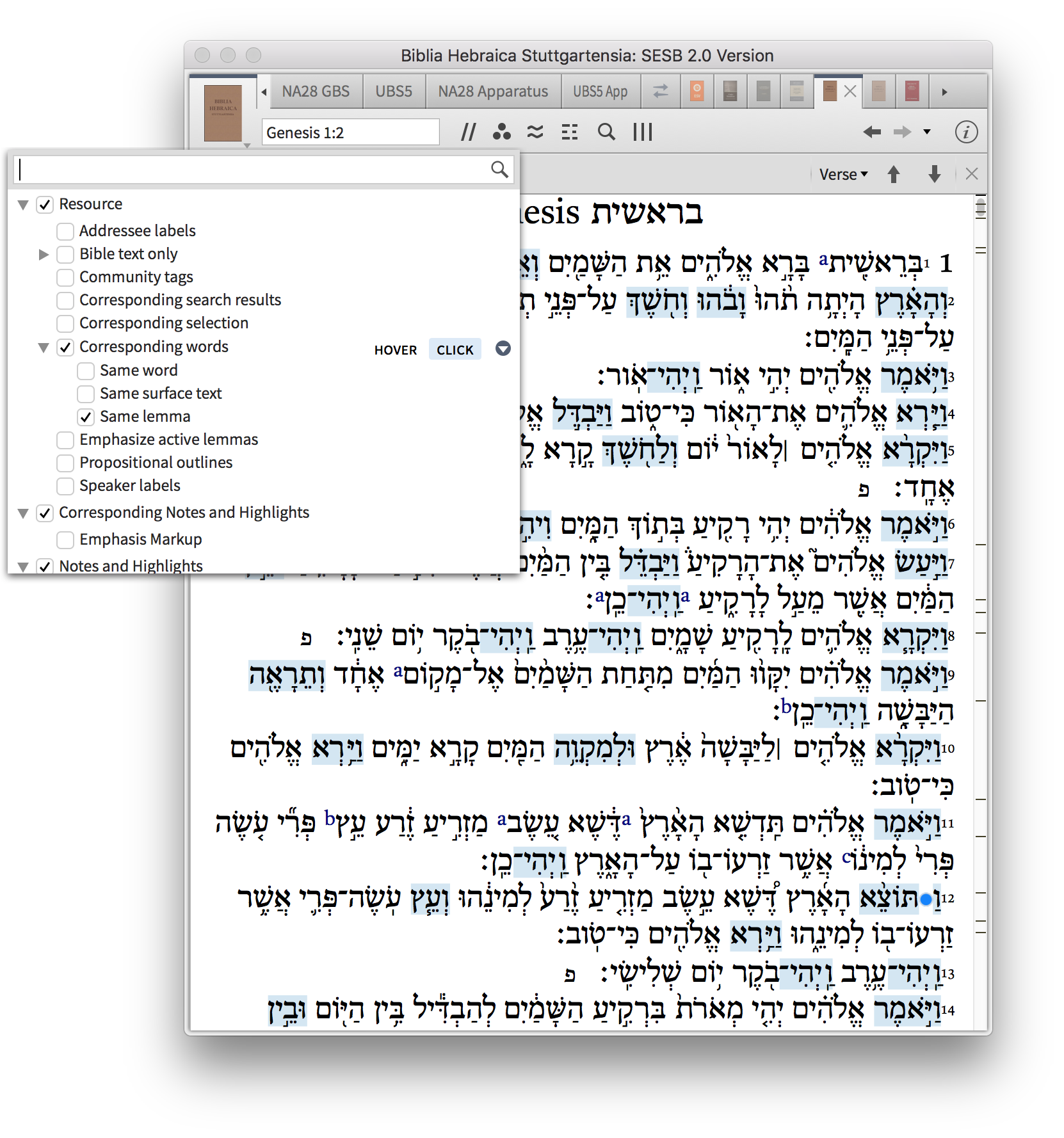Jump to next verse with down arrow
Screen dimensions: 1064x1138
[x=935, y=174]
